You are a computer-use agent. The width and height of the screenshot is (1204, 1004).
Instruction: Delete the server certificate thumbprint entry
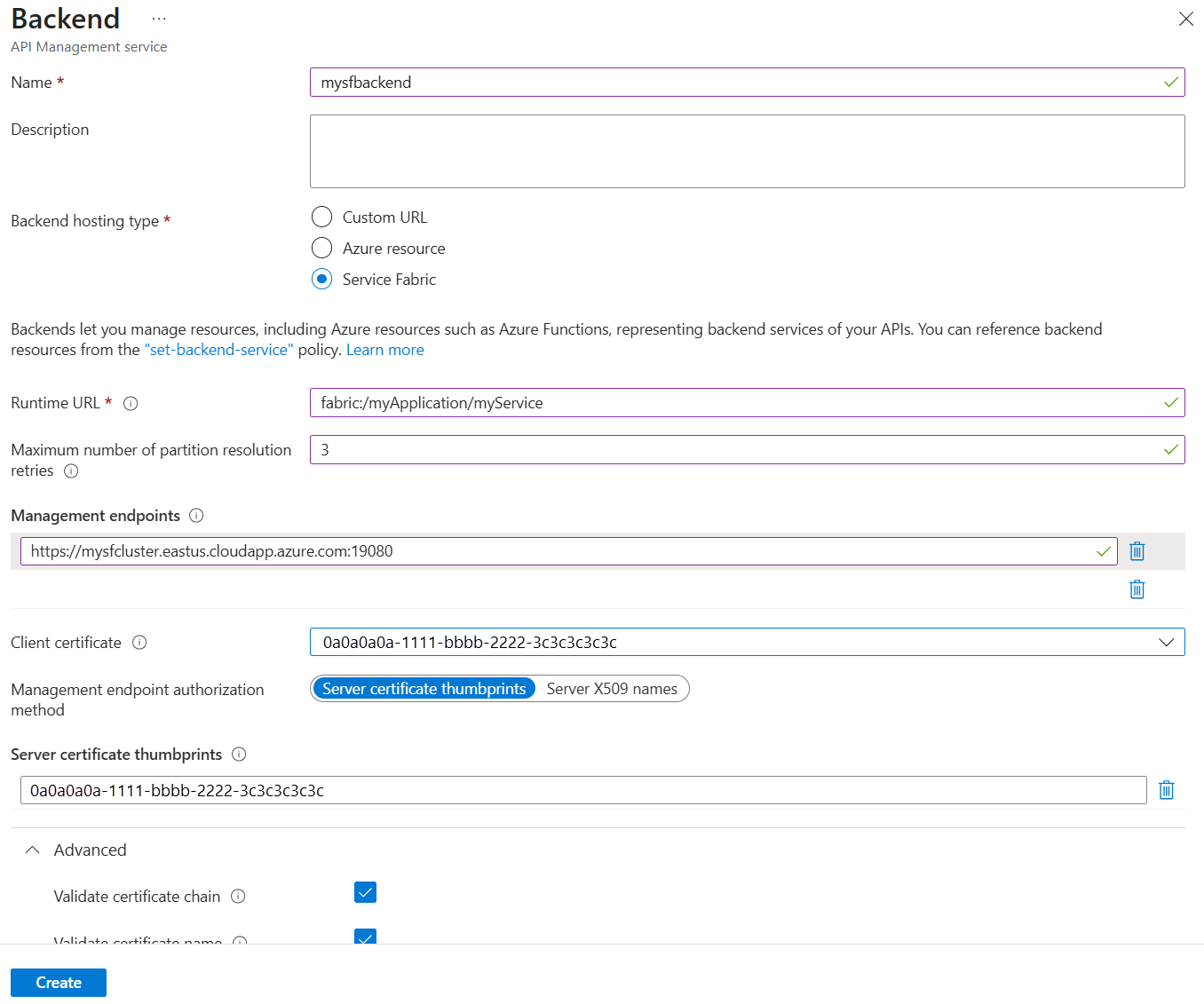(x=1166, y=790)
